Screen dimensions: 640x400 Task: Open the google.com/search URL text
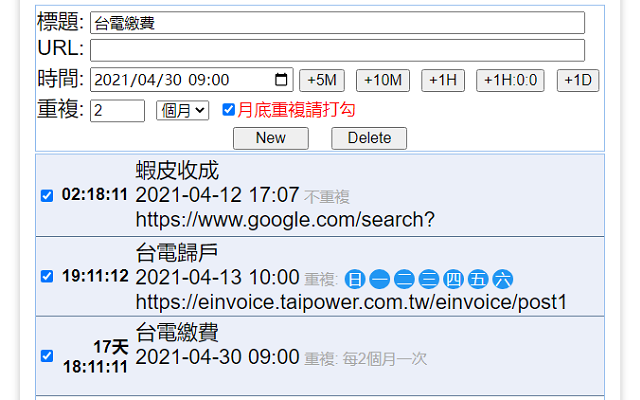click(x=285, y=220)
